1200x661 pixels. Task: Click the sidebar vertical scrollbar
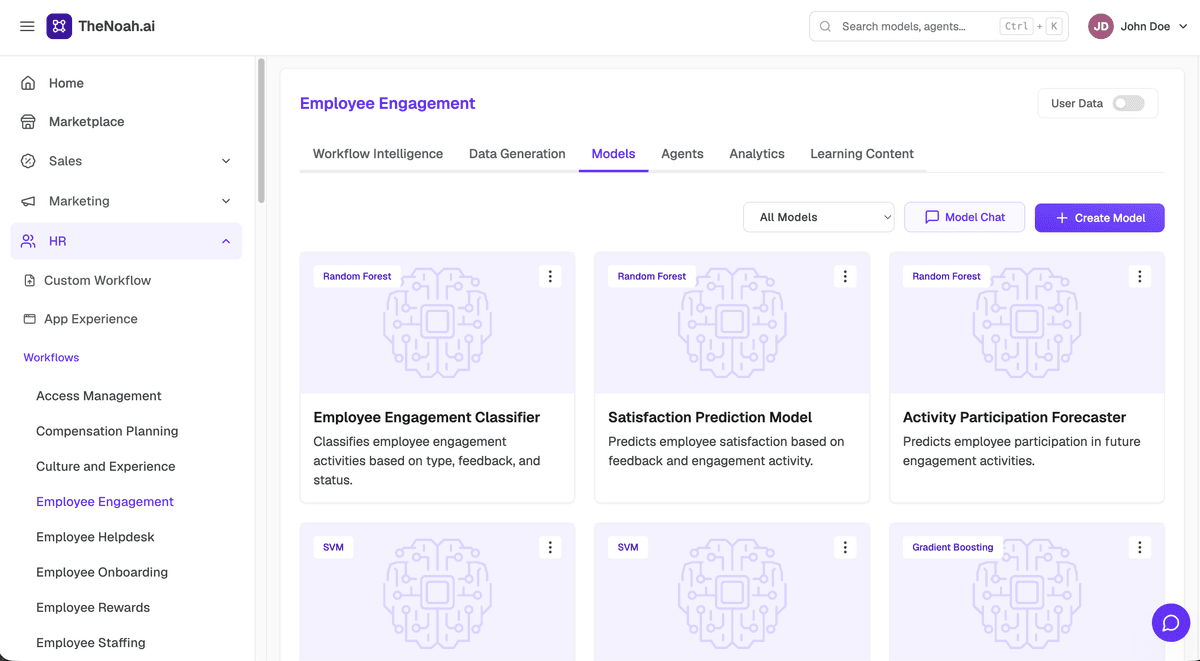261,131
